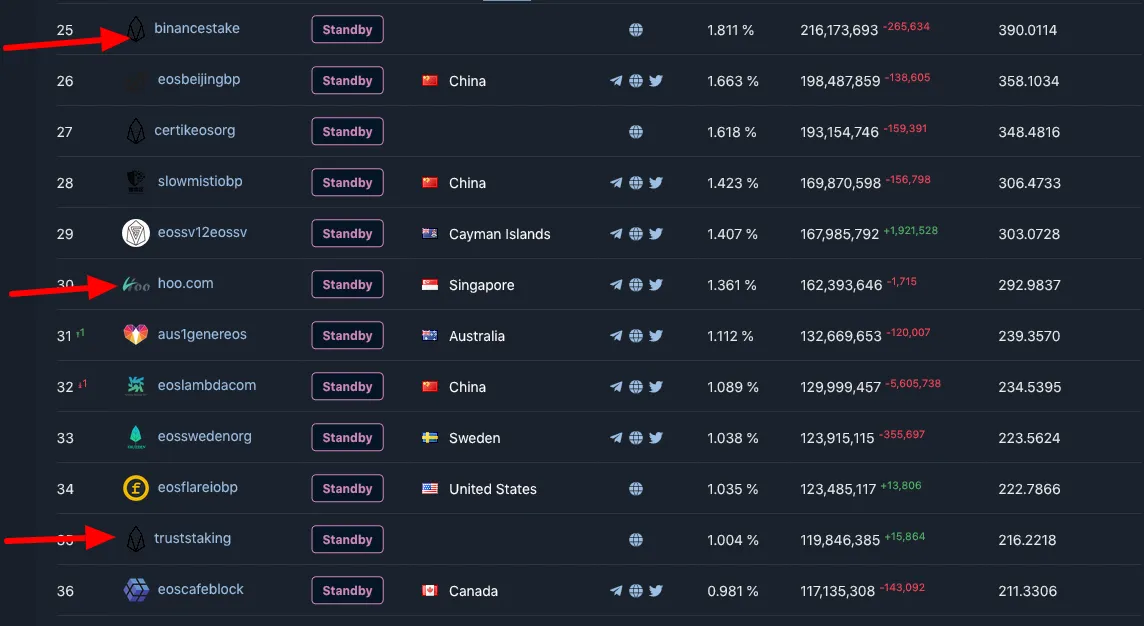Open the eosswedenorg producer link
Image resolution: width=1144 pixels, height=626 pixels.
(204, 436)
